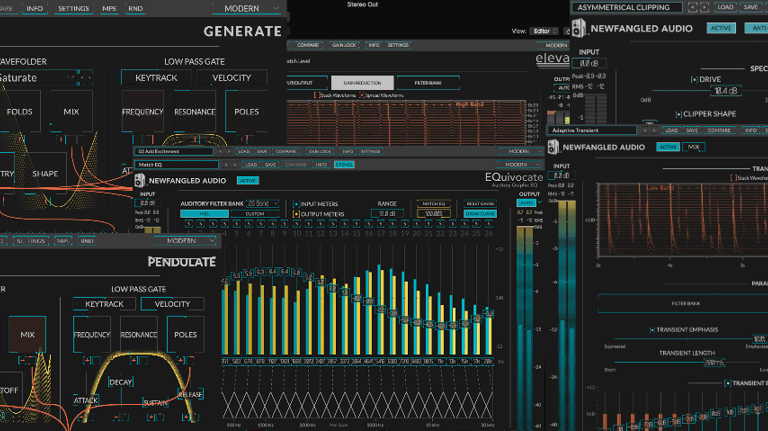Click the DRIVE 10.4 dB slider value

(726, 91)
